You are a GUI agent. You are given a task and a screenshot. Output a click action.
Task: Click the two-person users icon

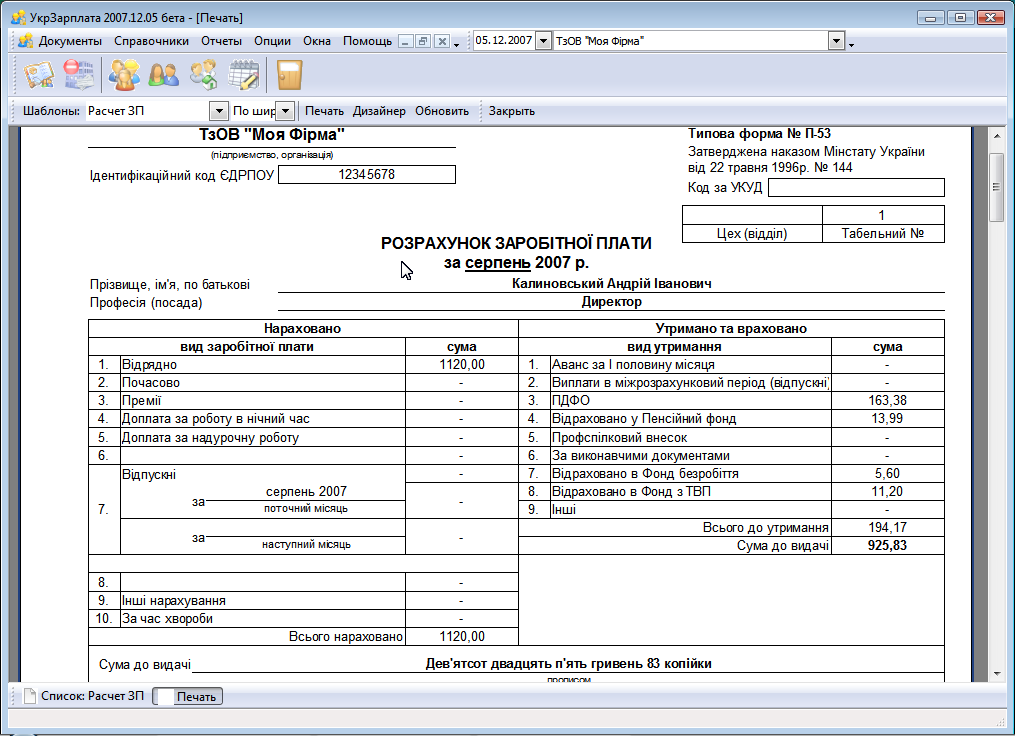click(163, 75)
